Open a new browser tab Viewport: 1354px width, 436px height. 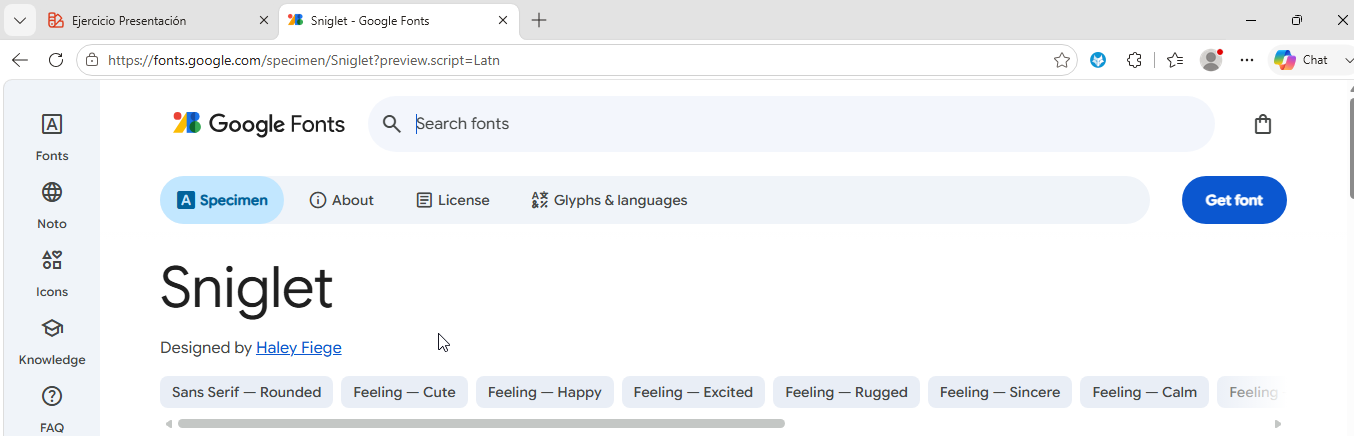coord(539,20)
